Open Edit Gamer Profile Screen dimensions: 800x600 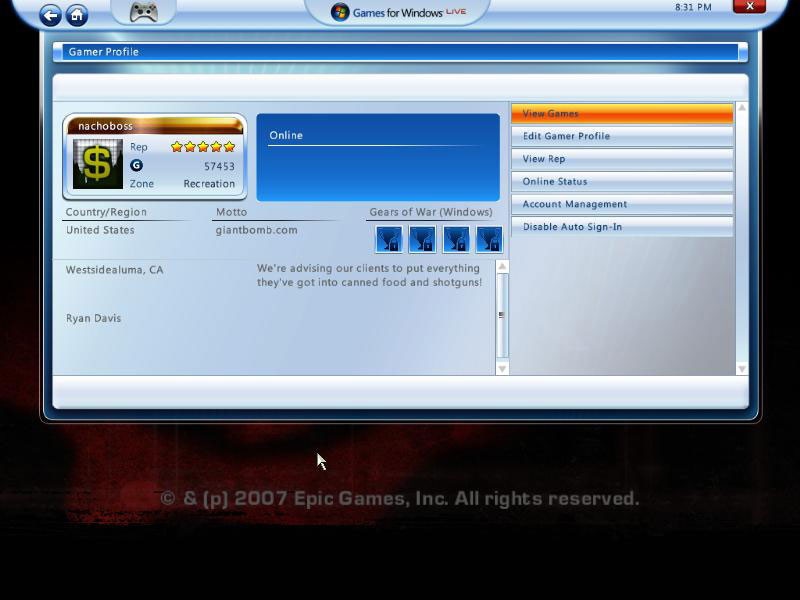(622, 136)
